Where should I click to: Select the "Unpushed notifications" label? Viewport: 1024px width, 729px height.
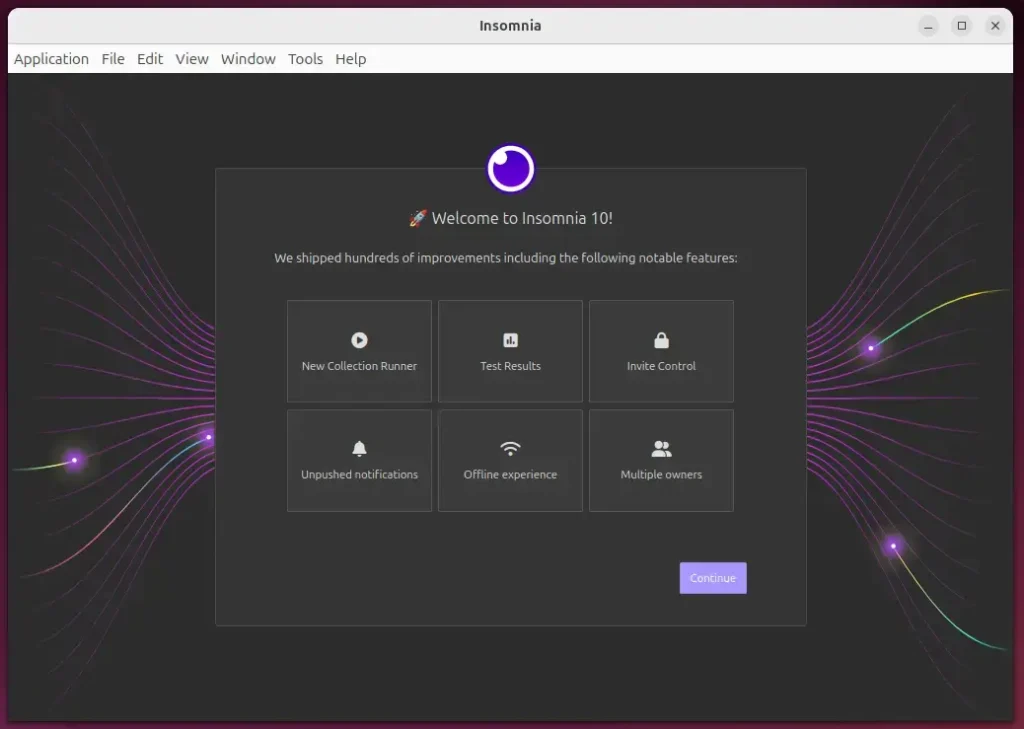359,474
